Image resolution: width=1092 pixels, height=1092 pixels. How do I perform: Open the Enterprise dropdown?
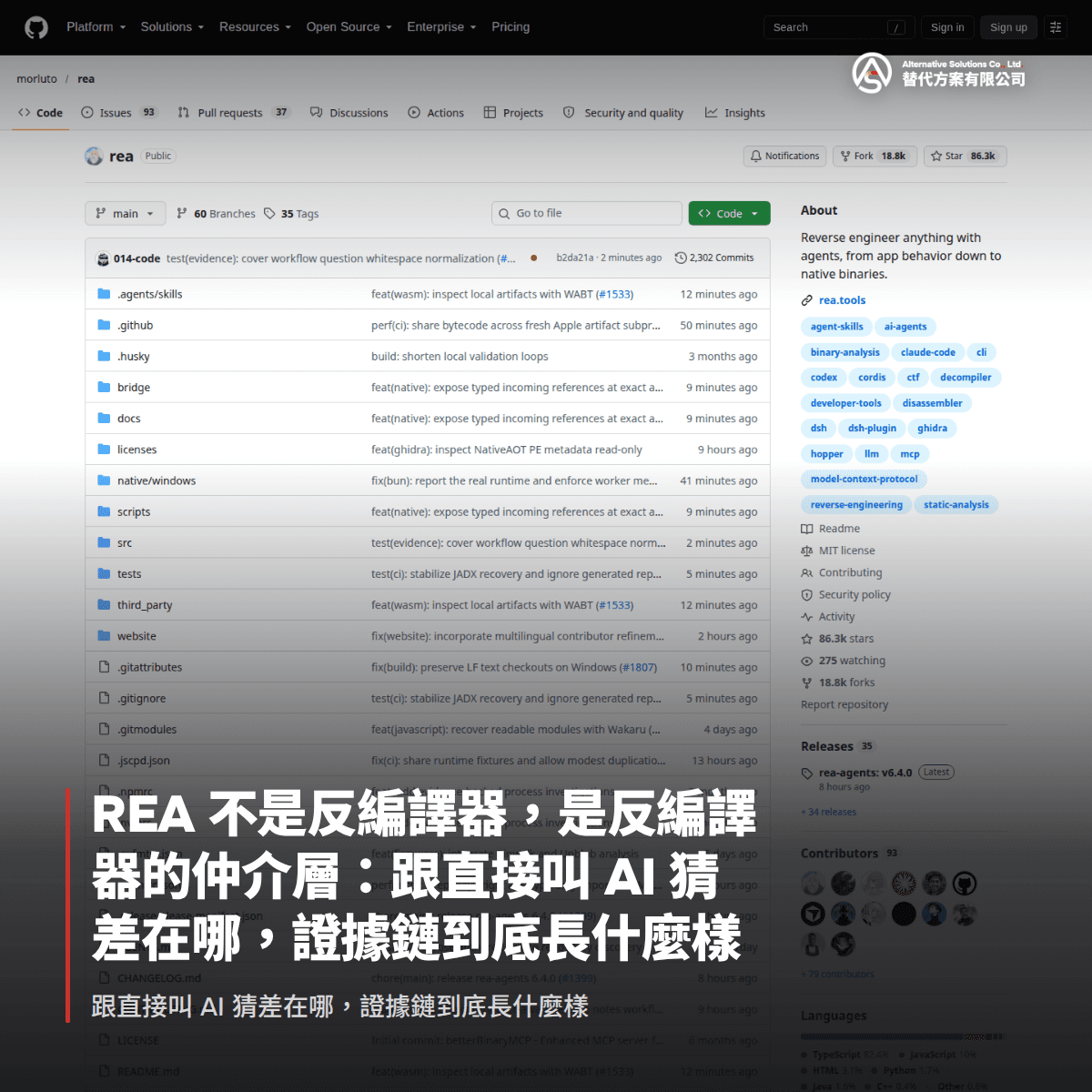(441, 27)
